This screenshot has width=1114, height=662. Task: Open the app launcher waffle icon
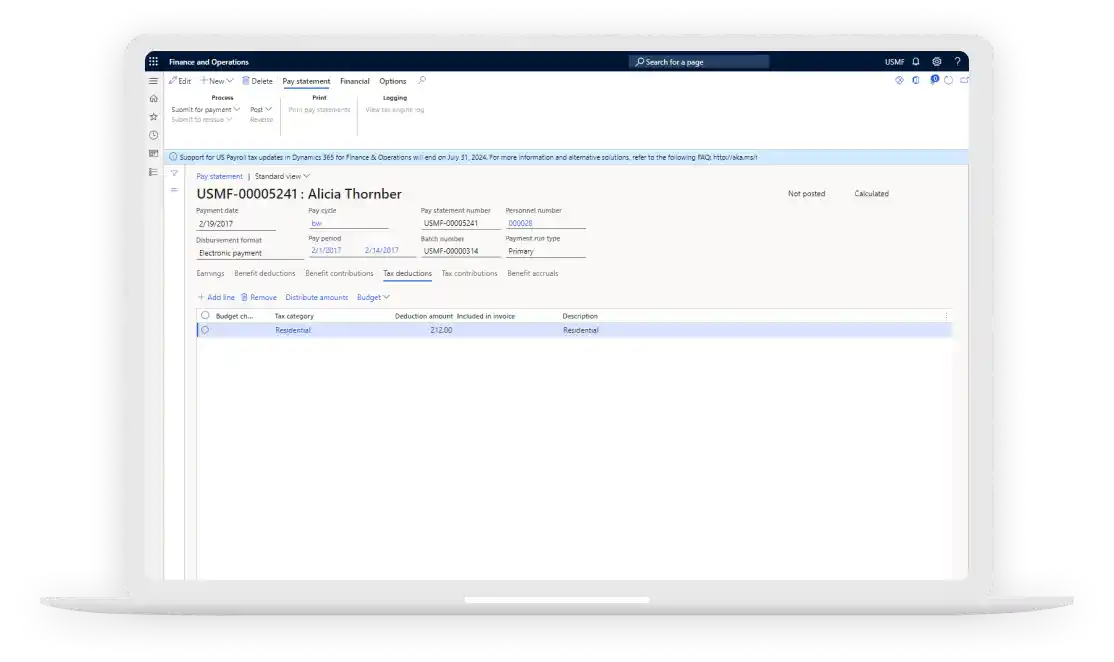pos(153,62)
